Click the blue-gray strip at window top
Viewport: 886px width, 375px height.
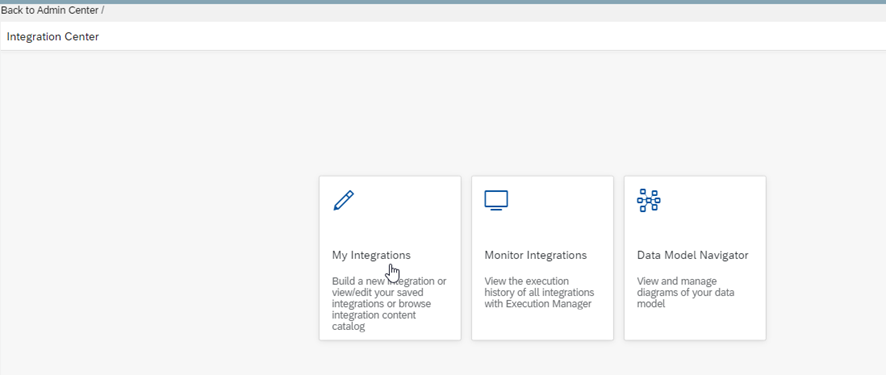click(443, 2)
